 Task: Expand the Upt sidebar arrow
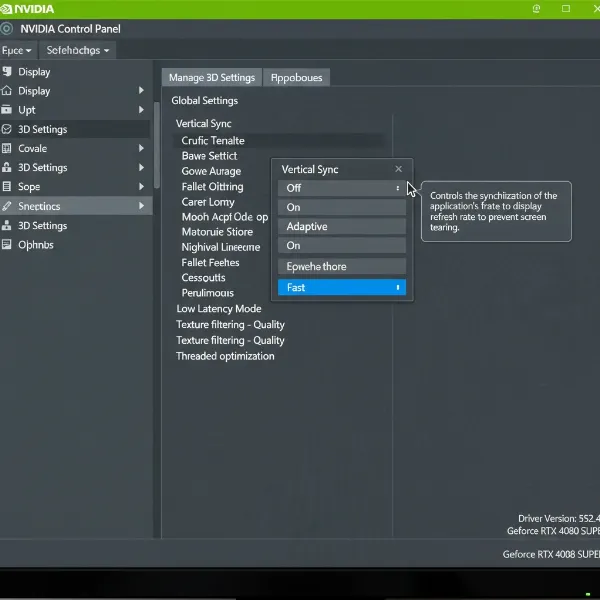click(x=141, y=110)
